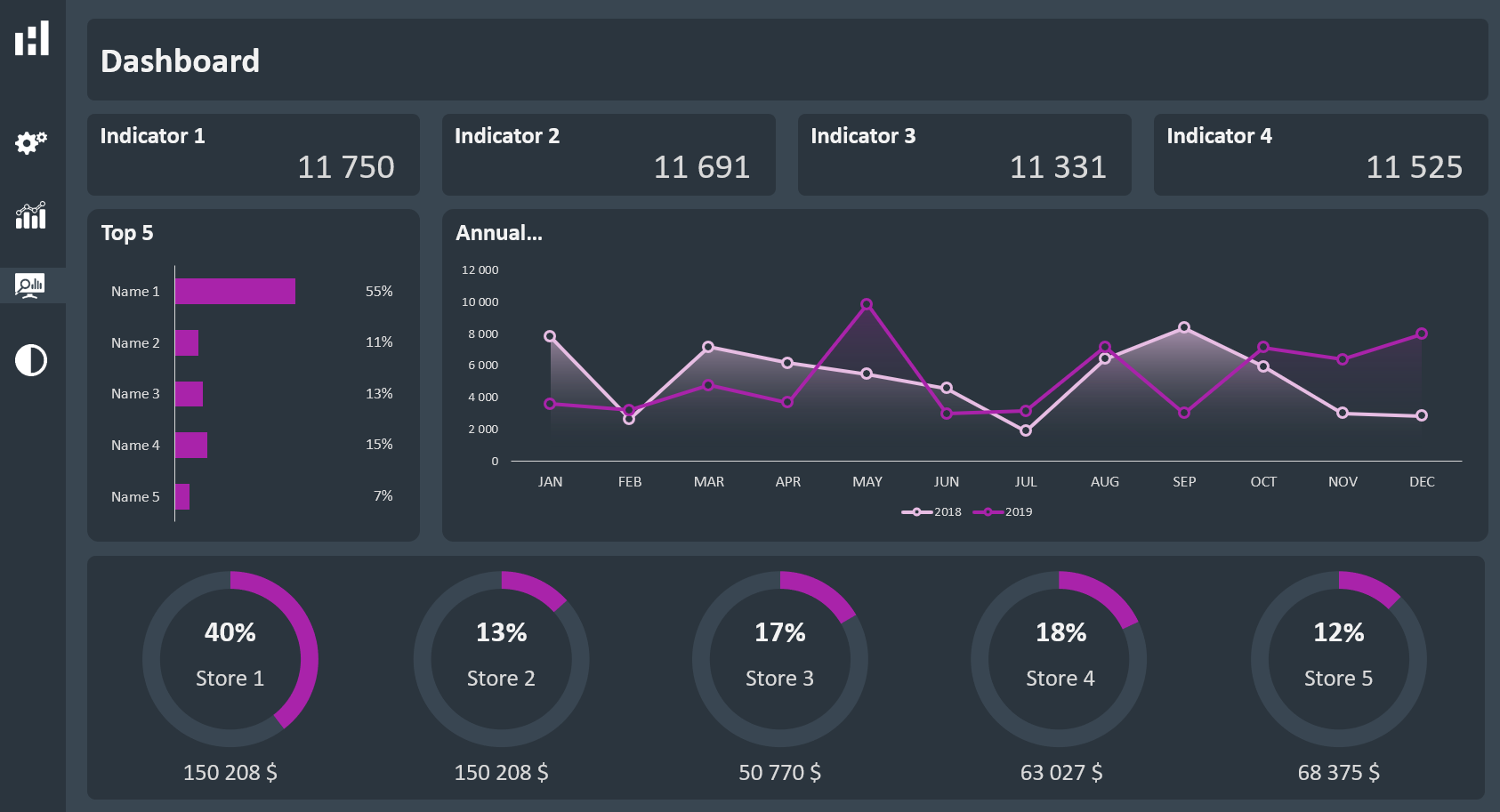Select the Name 4 bar in Top 5
This screenshot has width=1500, height=812.
[x=191, y=446]
